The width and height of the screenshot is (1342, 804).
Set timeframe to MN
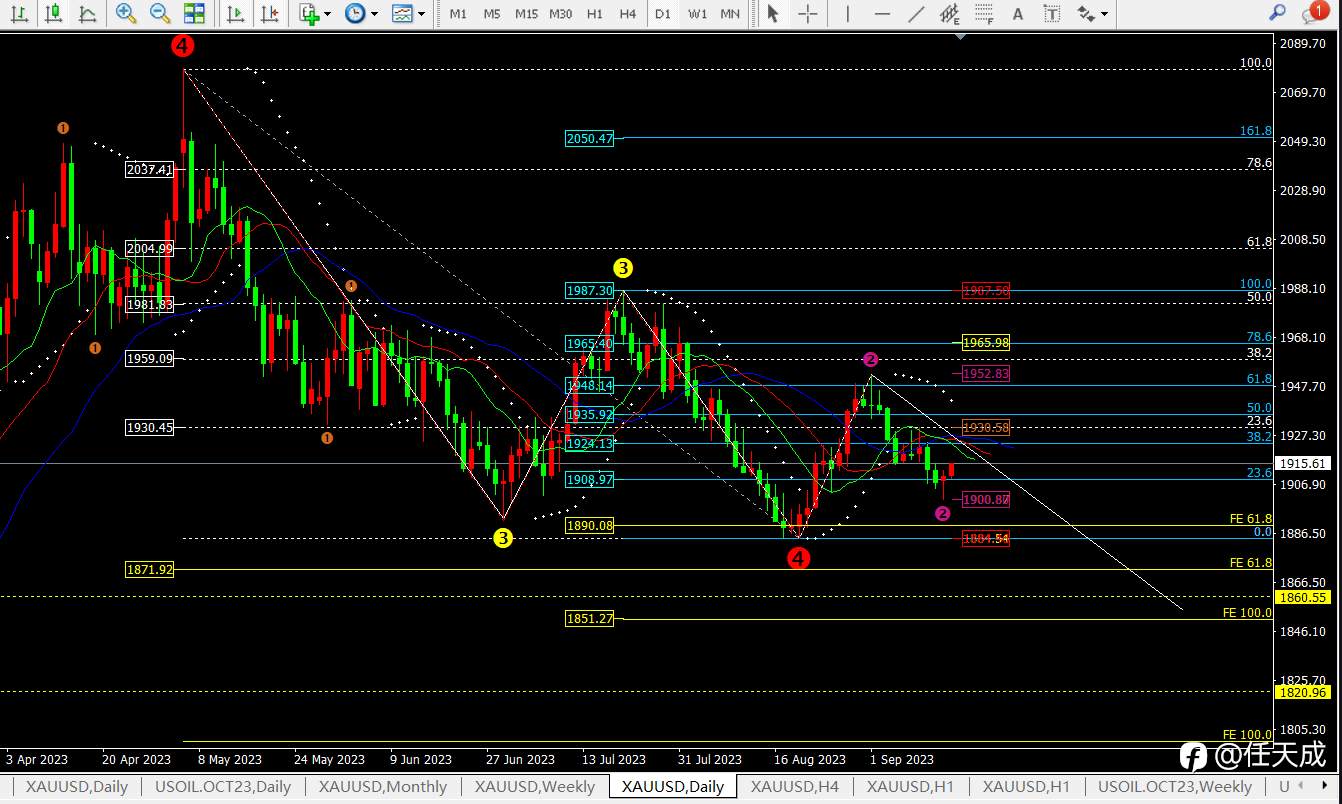pyautogui.click(x=731, y=14)
